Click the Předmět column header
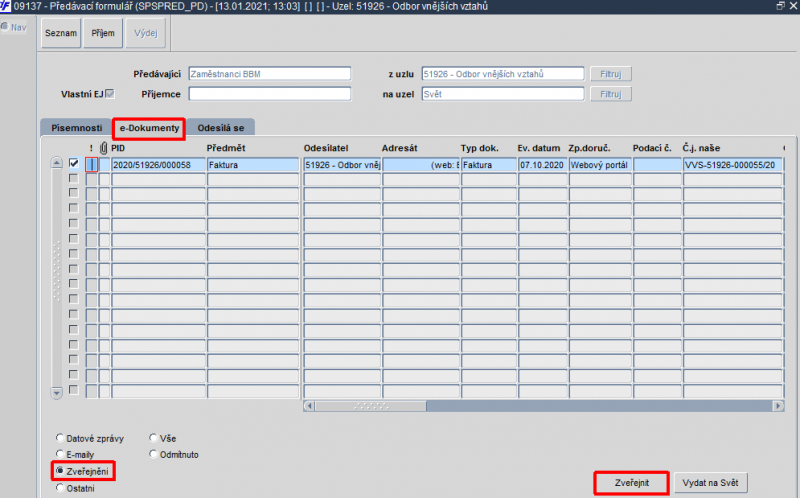 (x=226, y=148)
